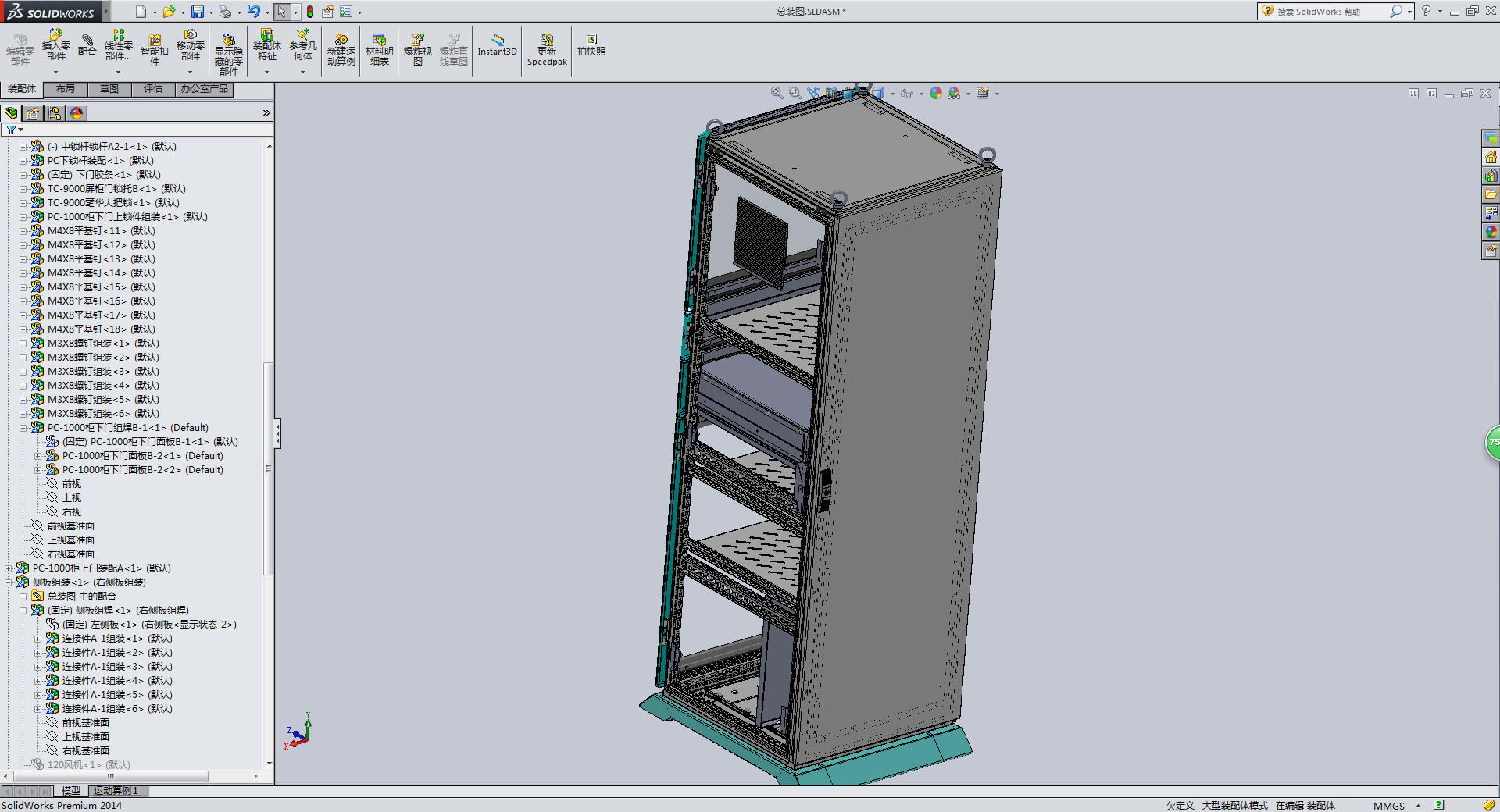Click the Save disk icon
Screen dimensions: 1500x812
point(198,12)
